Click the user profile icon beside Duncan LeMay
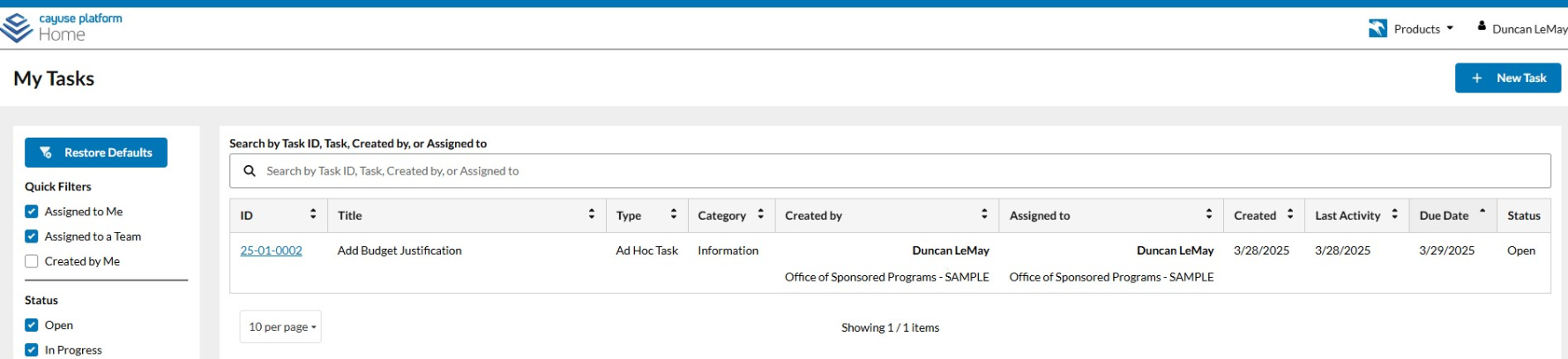The image size is (1568, 359). [1482, 26]
